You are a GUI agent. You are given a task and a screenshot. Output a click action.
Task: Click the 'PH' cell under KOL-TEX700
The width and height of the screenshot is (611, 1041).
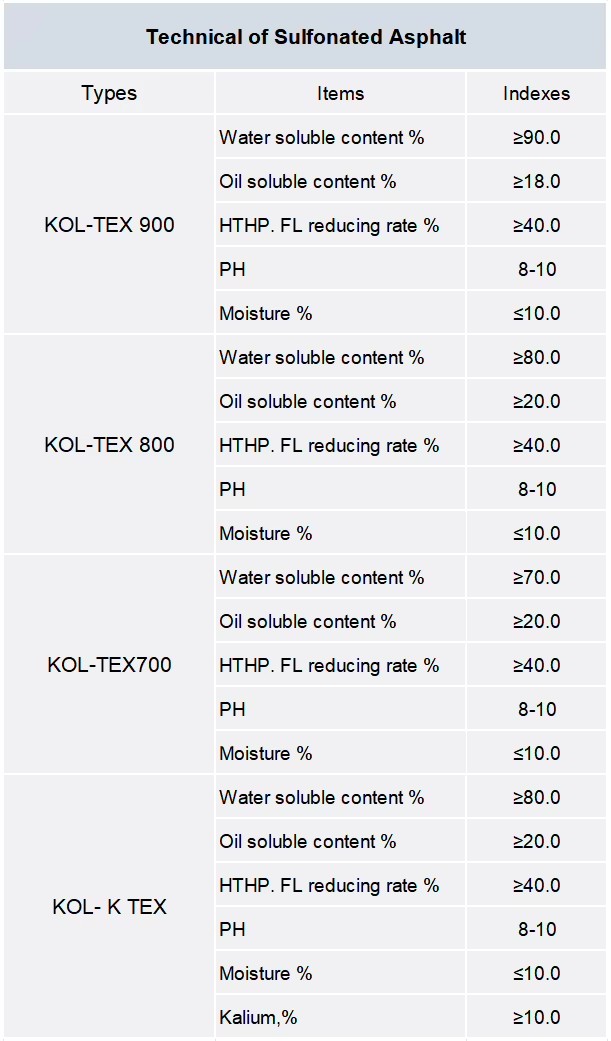(x=340, y=708)
